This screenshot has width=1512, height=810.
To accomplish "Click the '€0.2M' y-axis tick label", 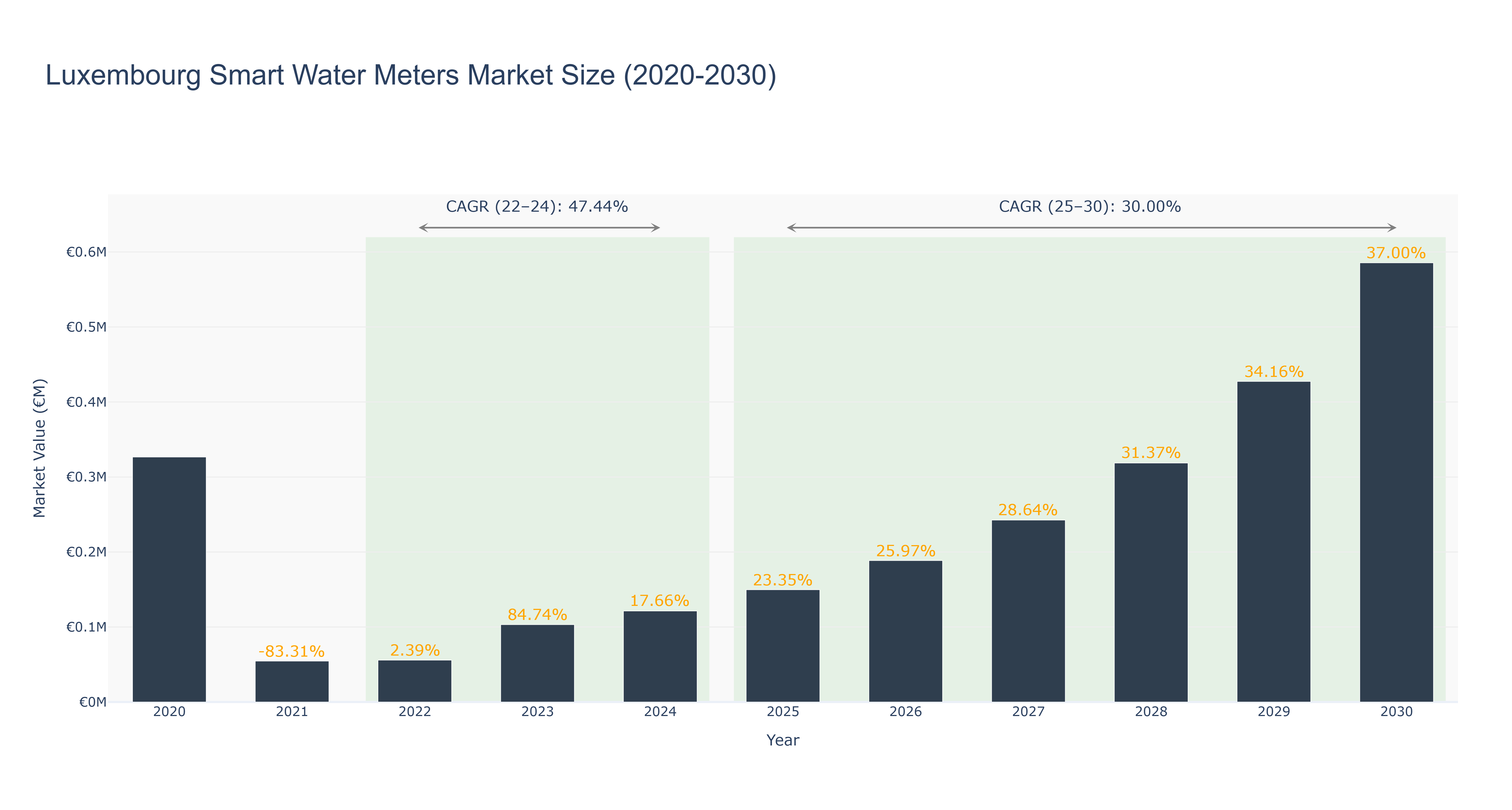I will tap(86, 552).
